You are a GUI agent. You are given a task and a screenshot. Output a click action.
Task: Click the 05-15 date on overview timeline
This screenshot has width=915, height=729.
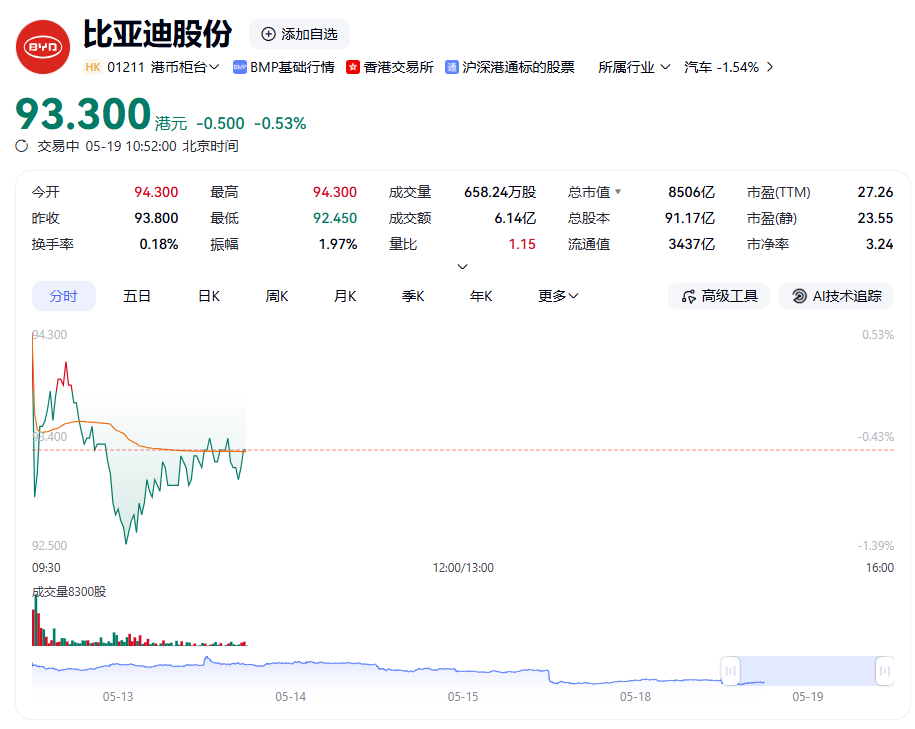pyautogui.click(x=463, y=697)
